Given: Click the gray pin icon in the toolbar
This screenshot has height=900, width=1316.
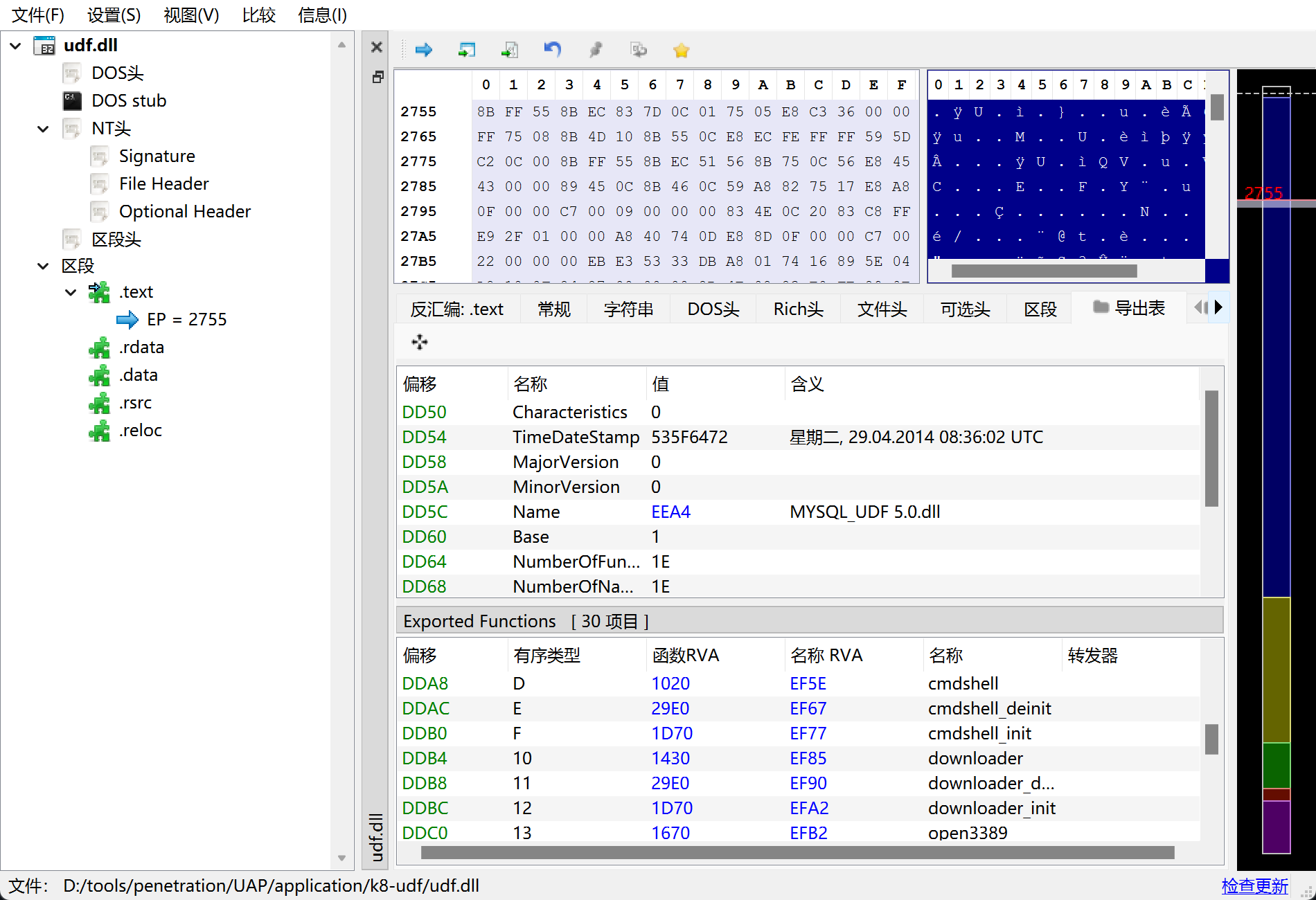Looking at the screenshot, I should click(595, 50).
